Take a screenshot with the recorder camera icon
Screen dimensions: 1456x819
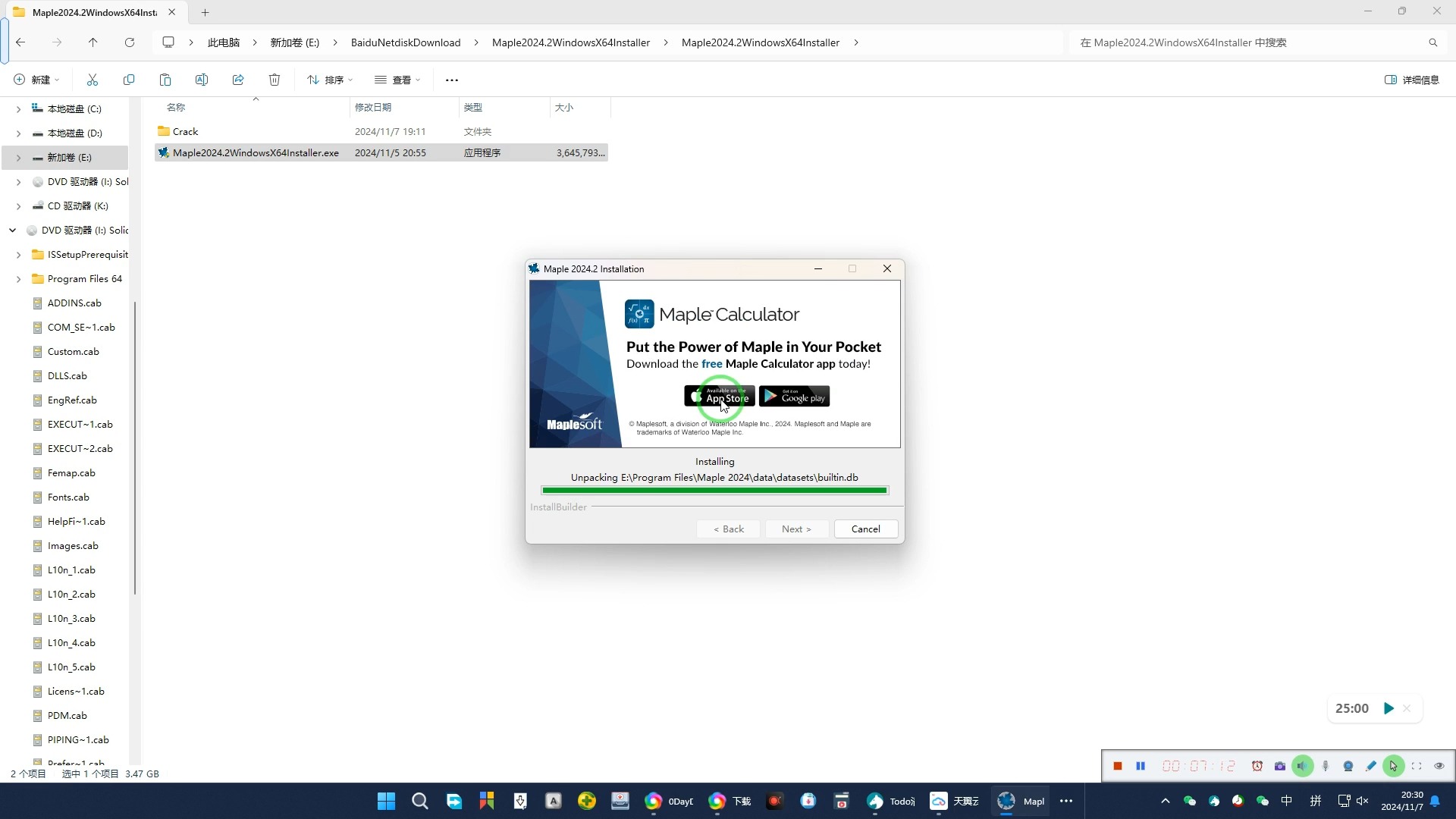coord(1280,766)
